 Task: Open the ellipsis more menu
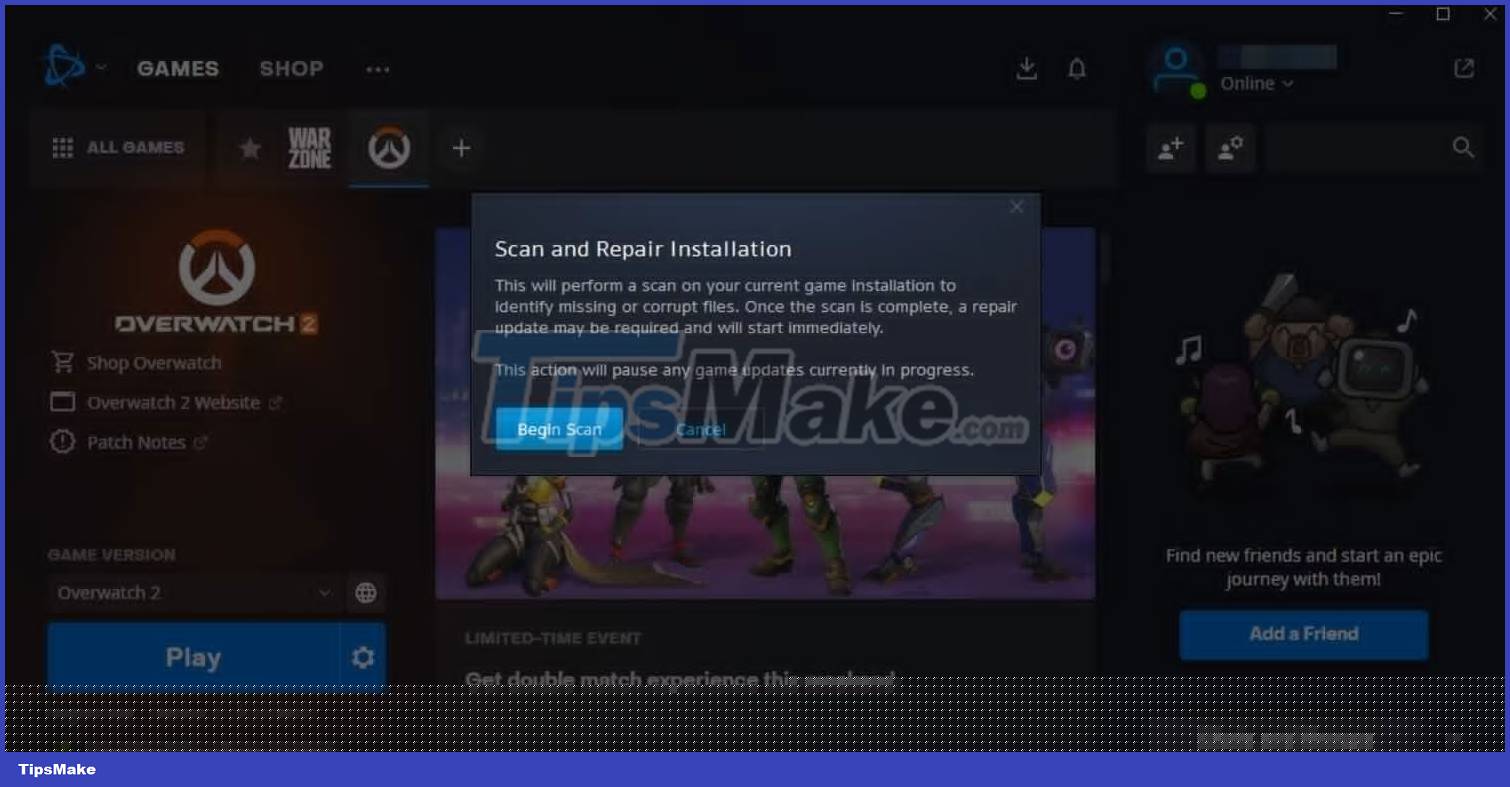[x=377, y=69]
